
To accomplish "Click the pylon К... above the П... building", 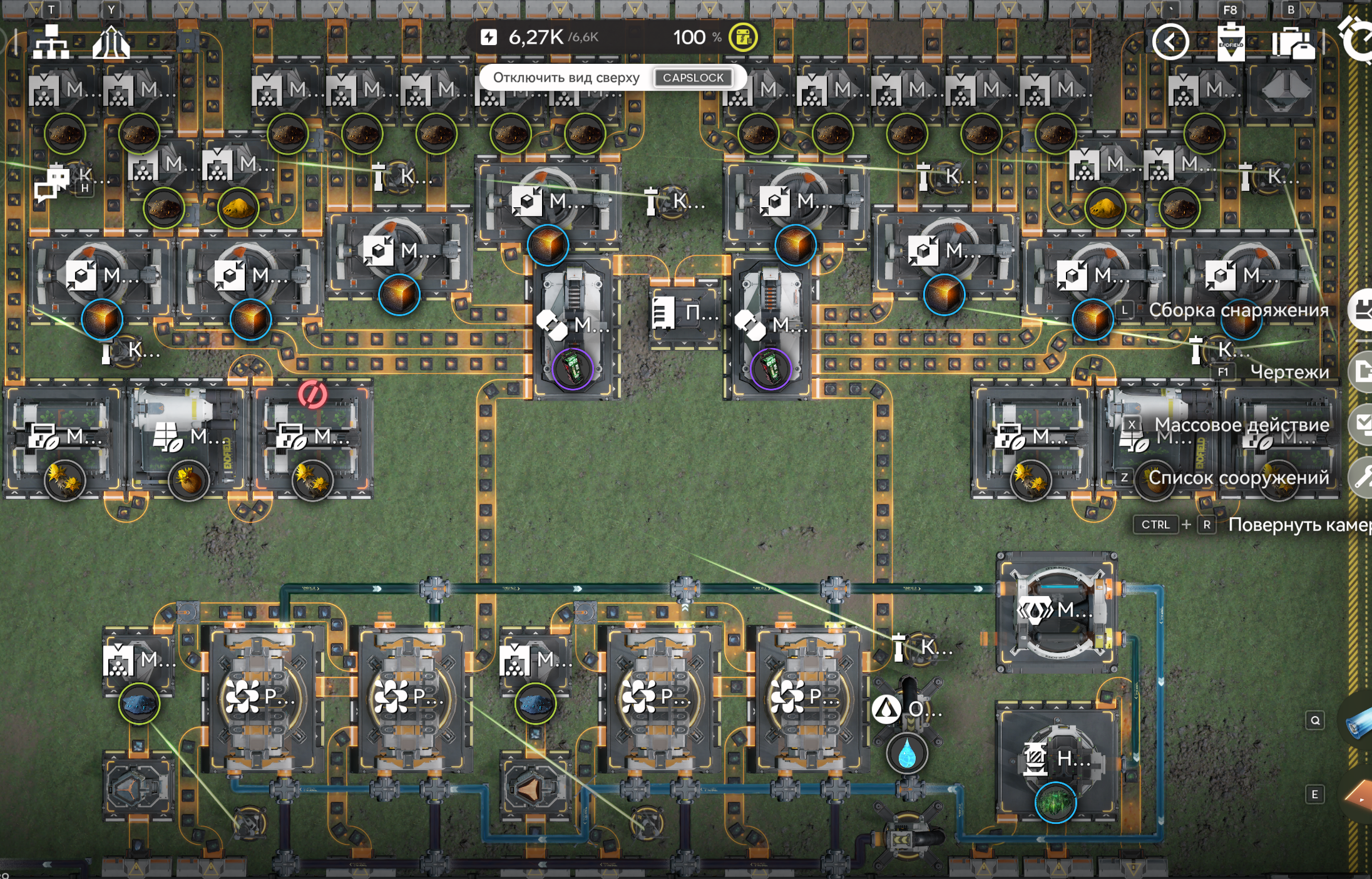I will [652, 202].
